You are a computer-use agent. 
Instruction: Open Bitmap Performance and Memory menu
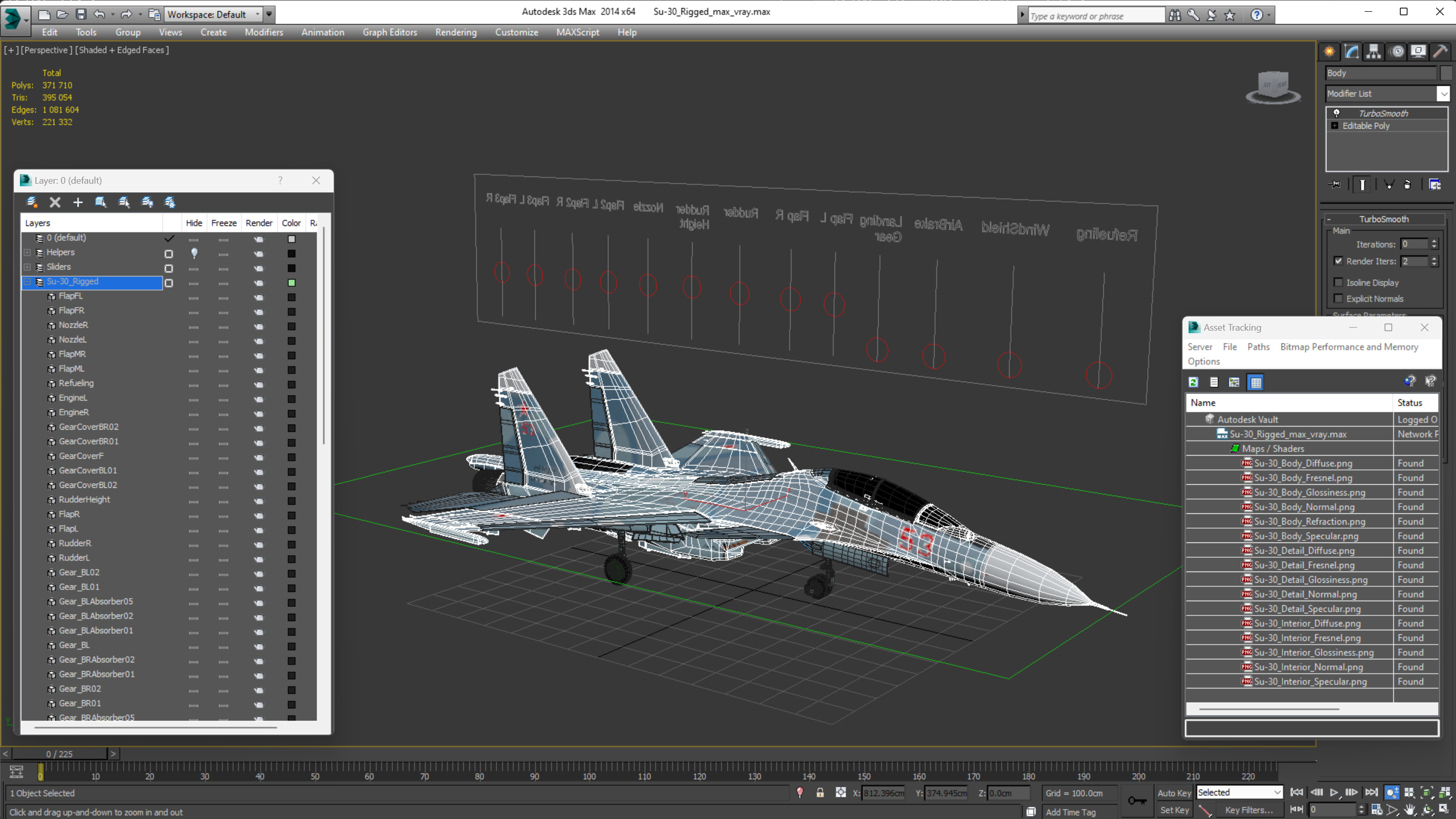click(x=1349, y=346)
